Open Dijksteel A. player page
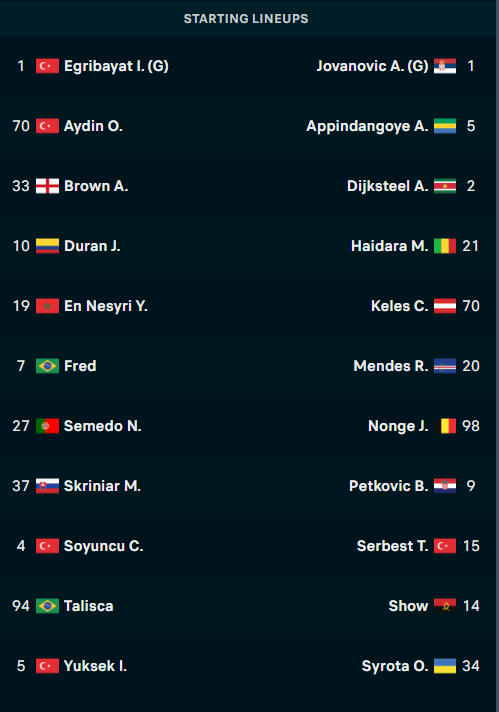This screenshot has width=499, height=712. tap(388, 186)
